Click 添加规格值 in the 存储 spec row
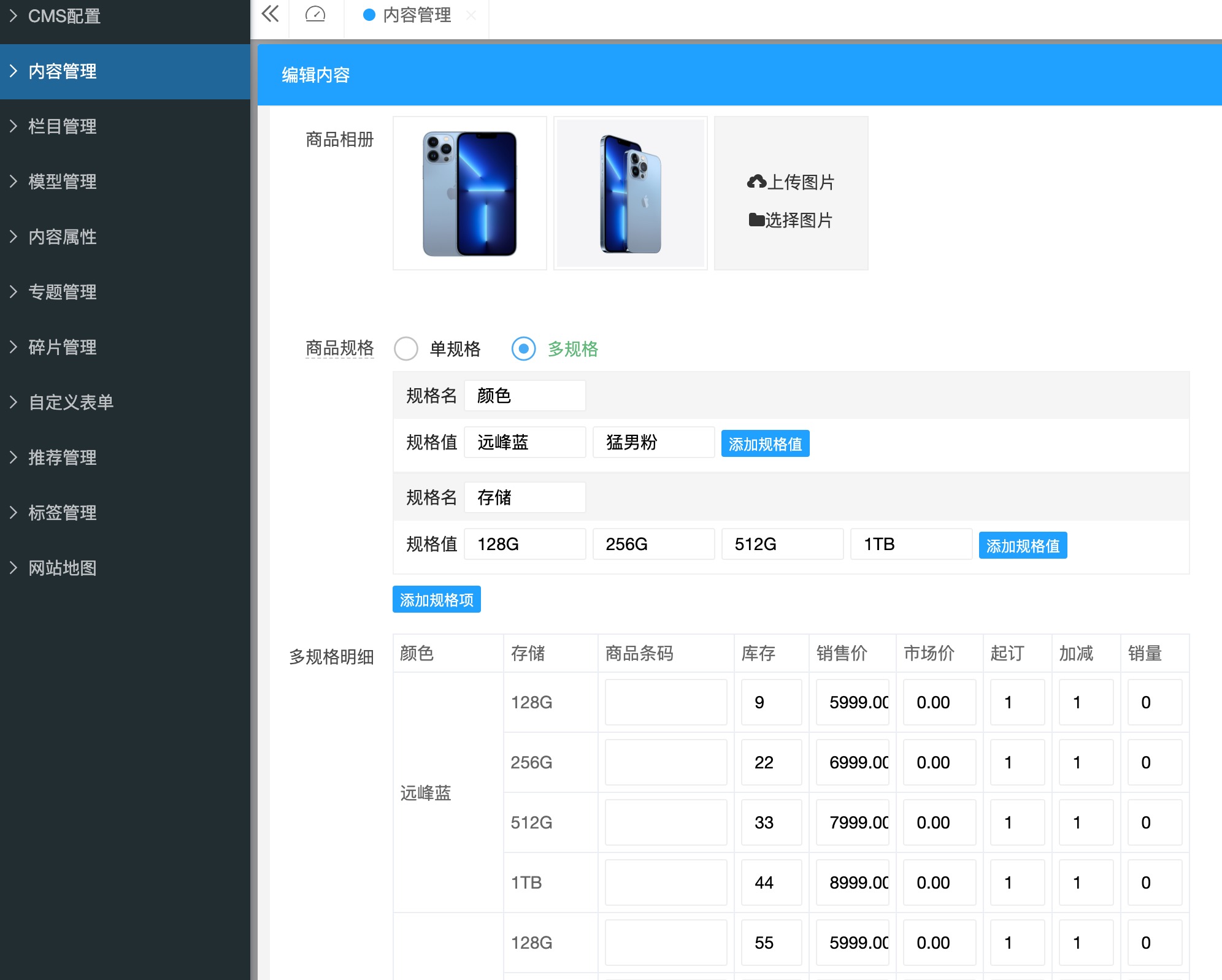 [x=1023, y=545]
